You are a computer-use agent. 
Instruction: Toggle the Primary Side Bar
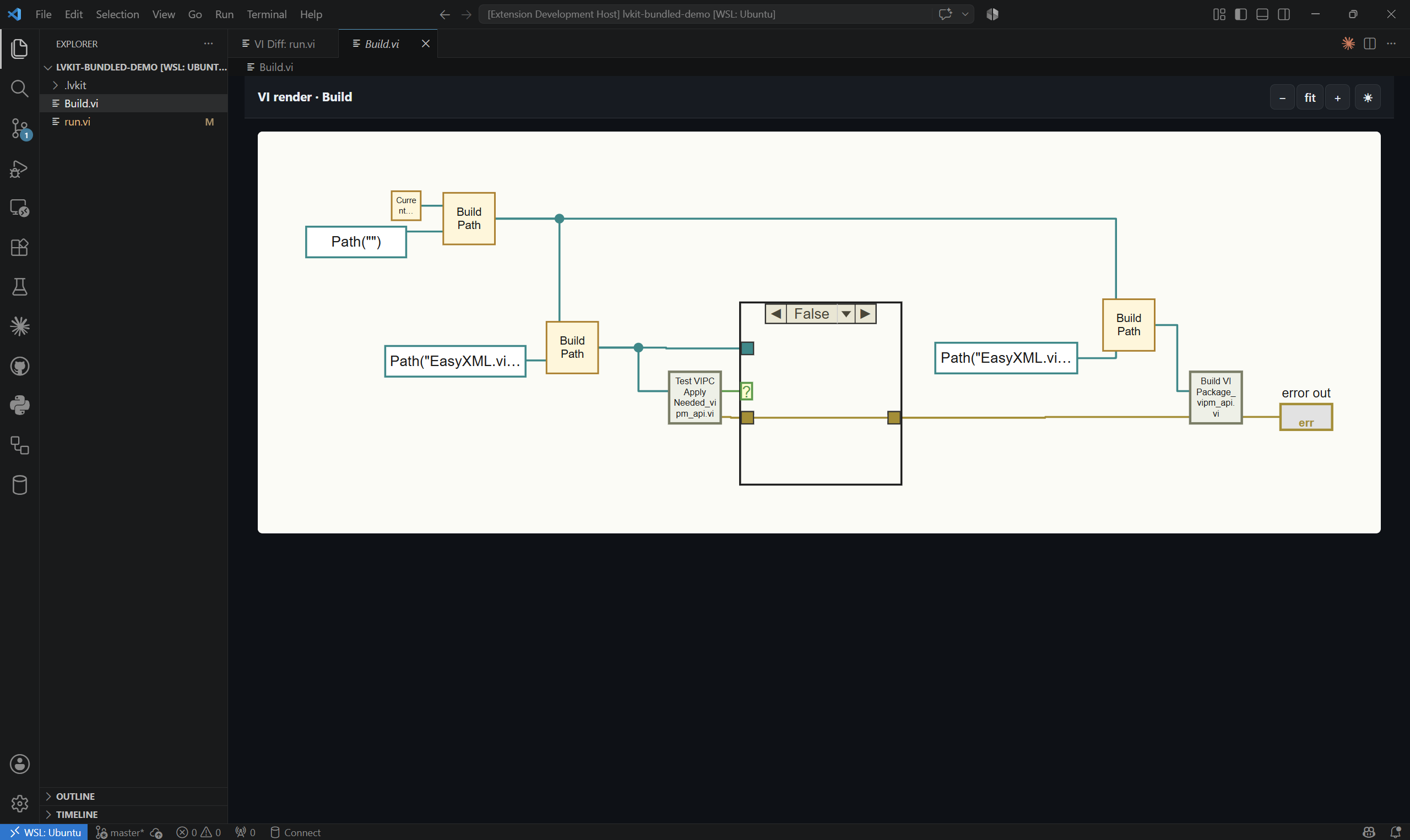pyautogui.click(x=1241, y=14)
